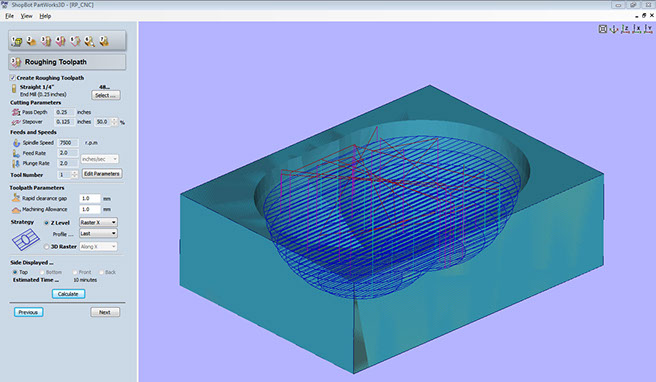The image size is (656, 382).
Task: Click the Rapid clearance gap icon
Action: [16, 198]
